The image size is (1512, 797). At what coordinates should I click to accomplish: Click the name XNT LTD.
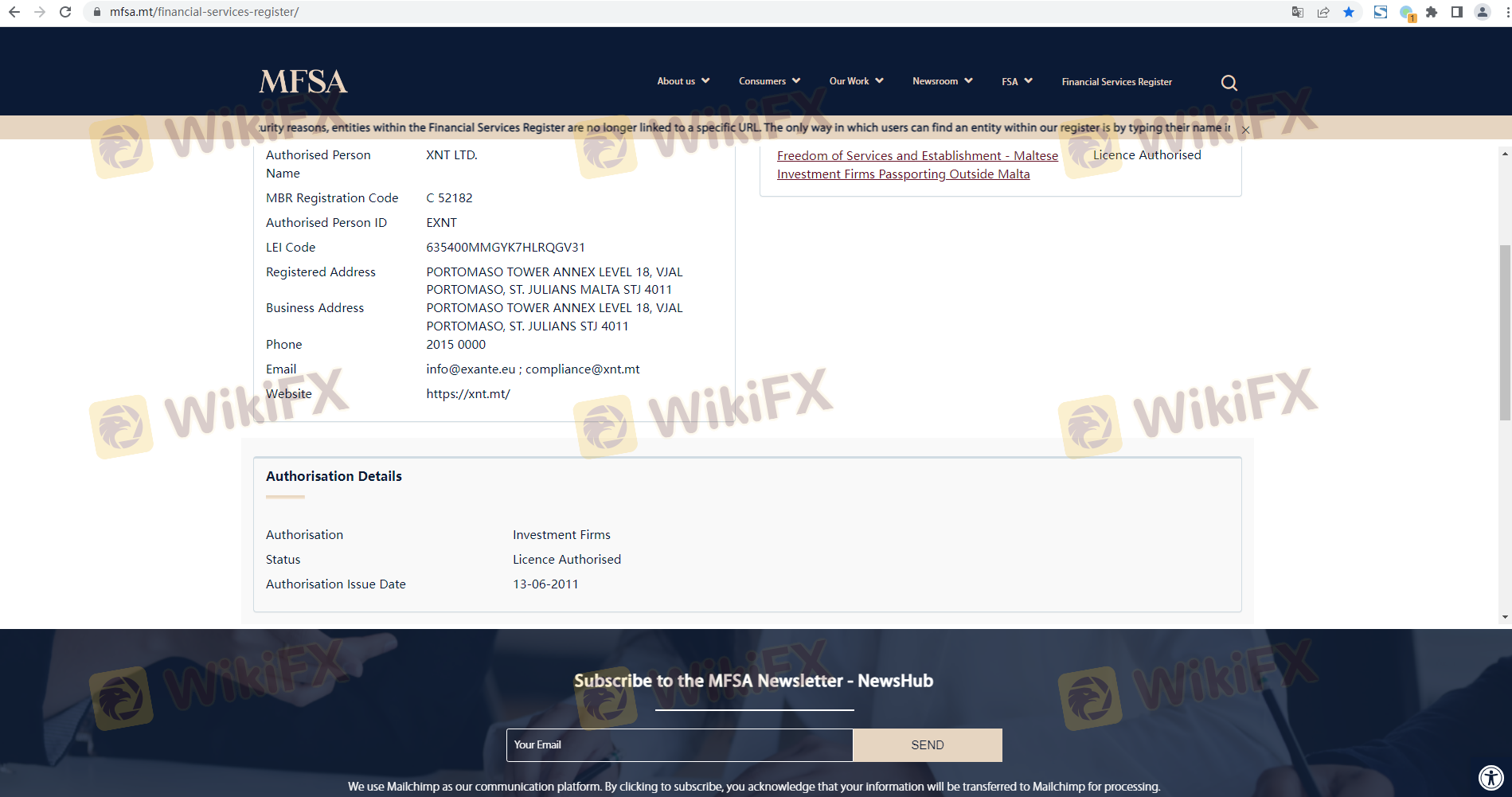pyautogui.click(x=451, y=155)
